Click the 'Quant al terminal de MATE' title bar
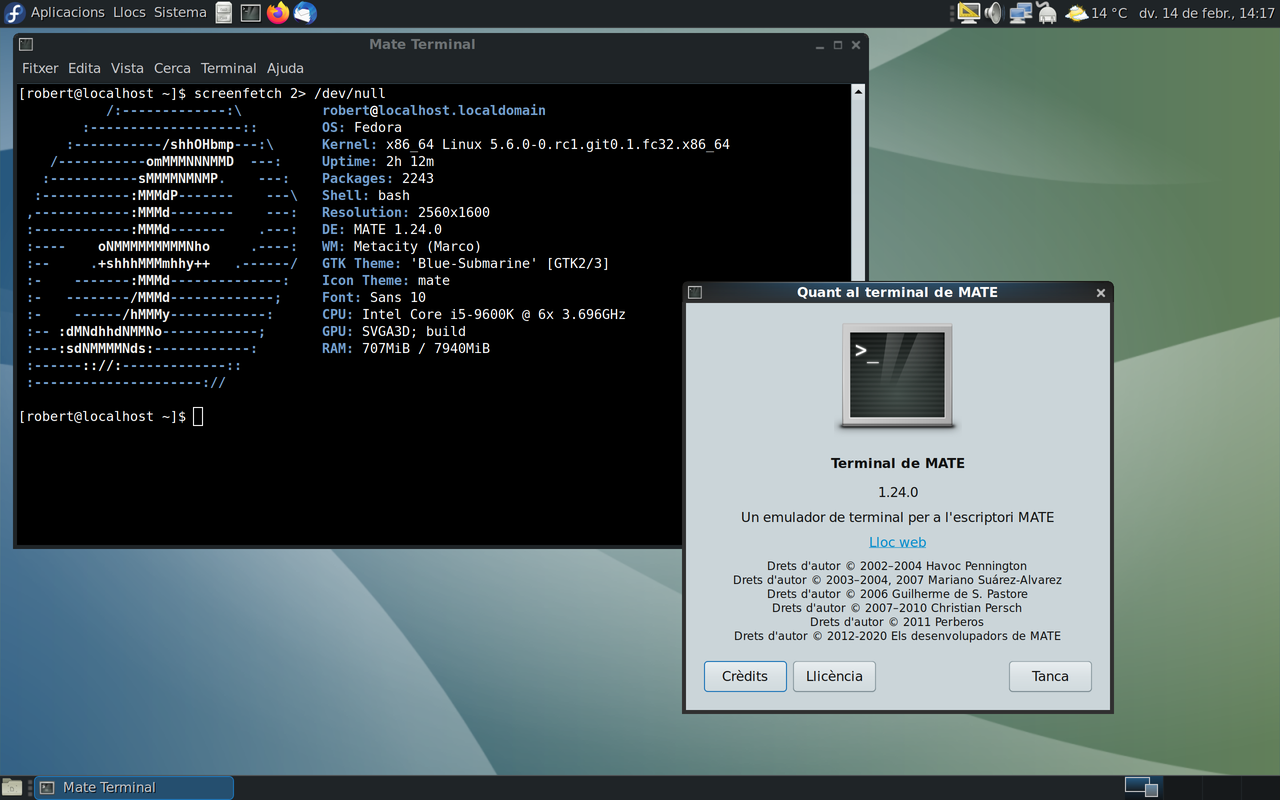 897,292
